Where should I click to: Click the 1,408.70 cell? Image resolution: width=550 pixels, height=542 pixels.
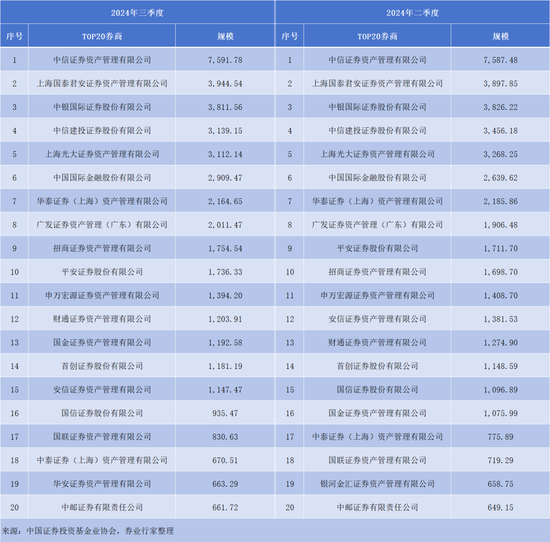(501, 295)
